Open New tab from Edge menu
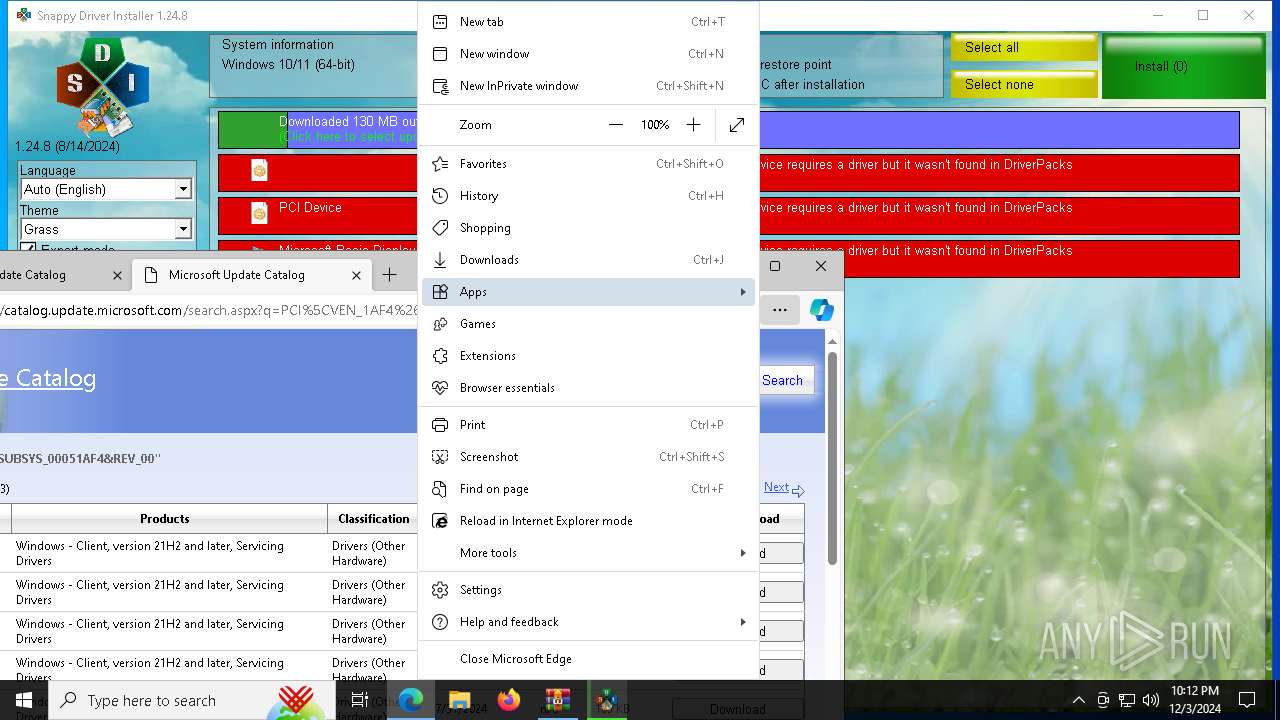This screenshot has height=720, width=1280. click(588, 22)
